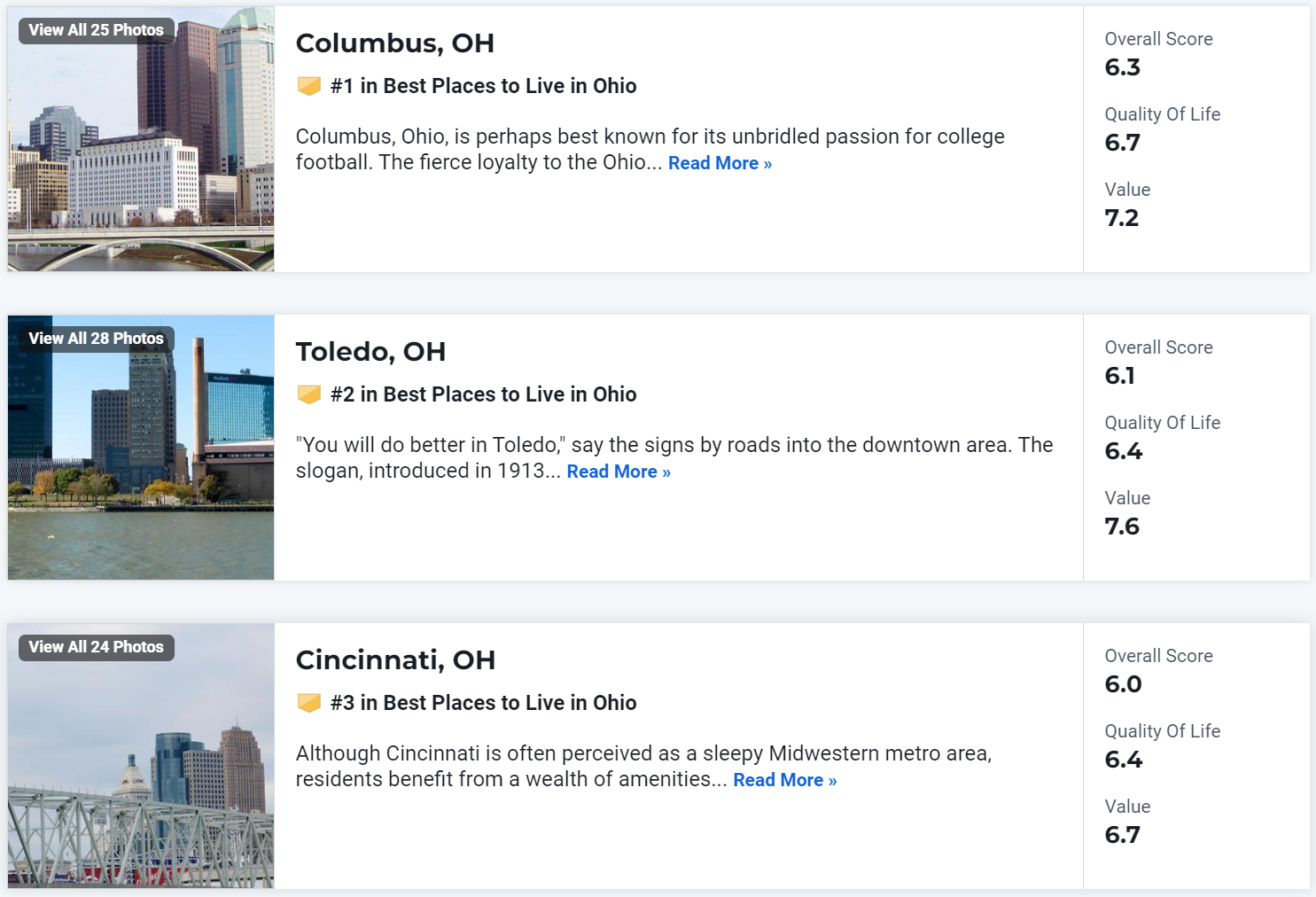1316x897 pixels.
Task: Click the ribbon badge icon next to Columbus ranking
Action: [309, 86]
